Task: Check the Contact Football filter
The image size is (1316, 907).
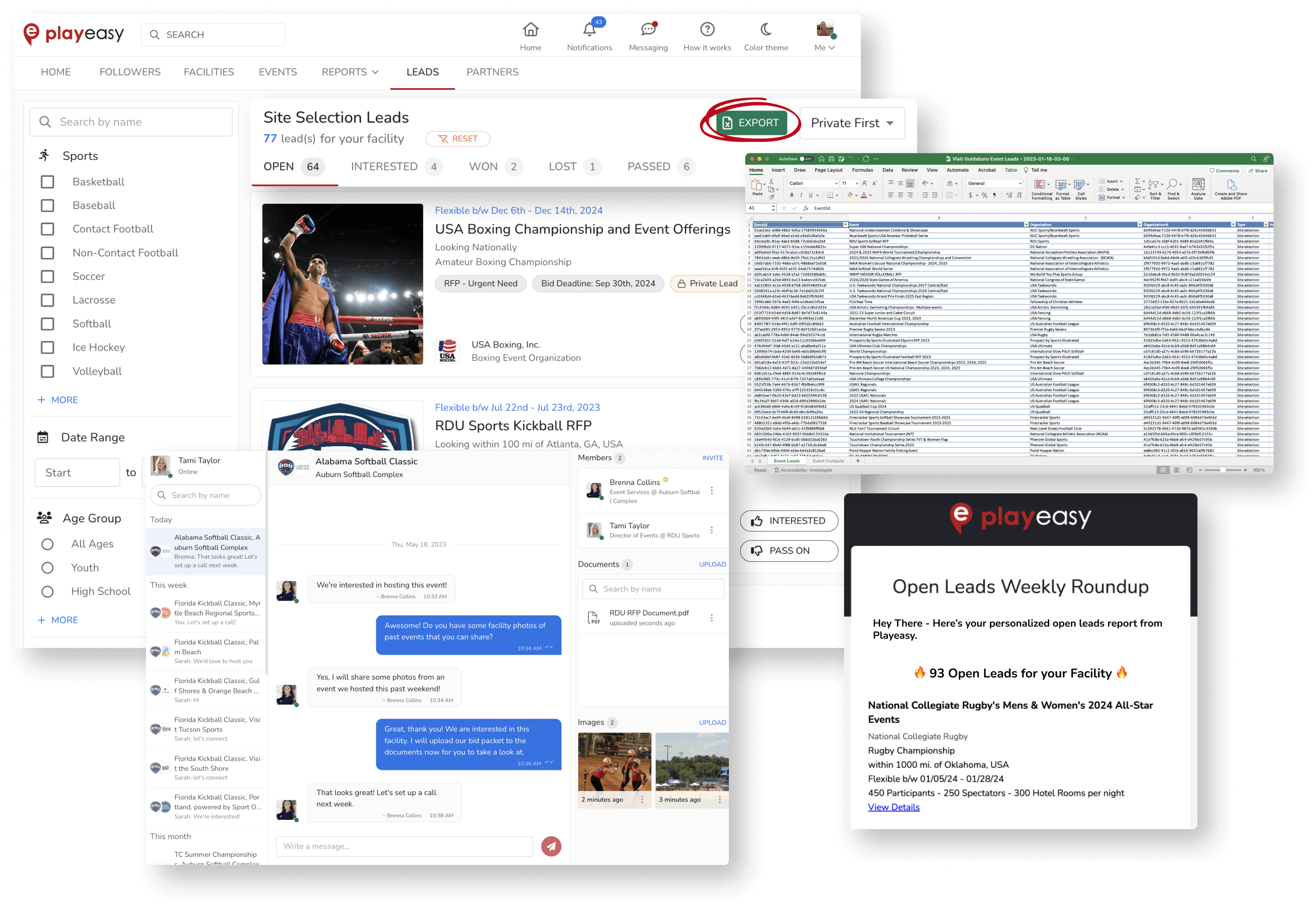Action: coord(48,229)
